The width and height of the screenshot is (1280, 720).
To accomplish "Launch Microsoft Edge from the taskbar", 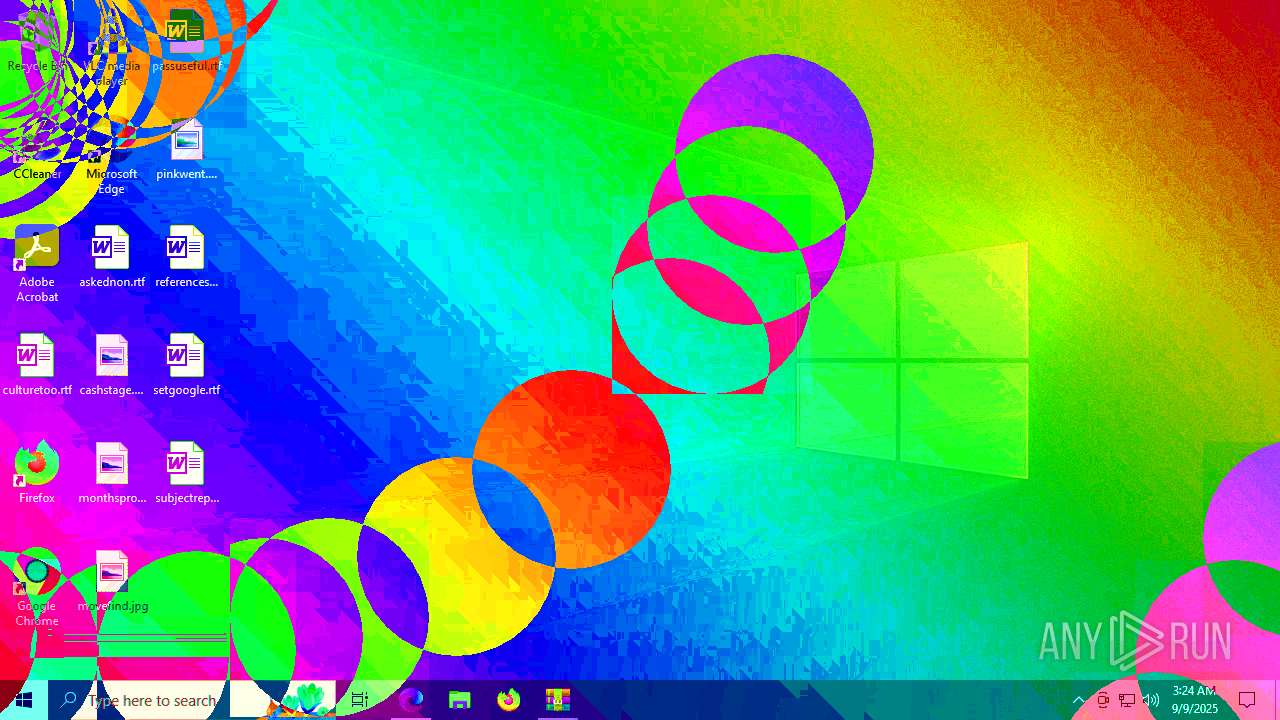I will click(x=411, y=700).
